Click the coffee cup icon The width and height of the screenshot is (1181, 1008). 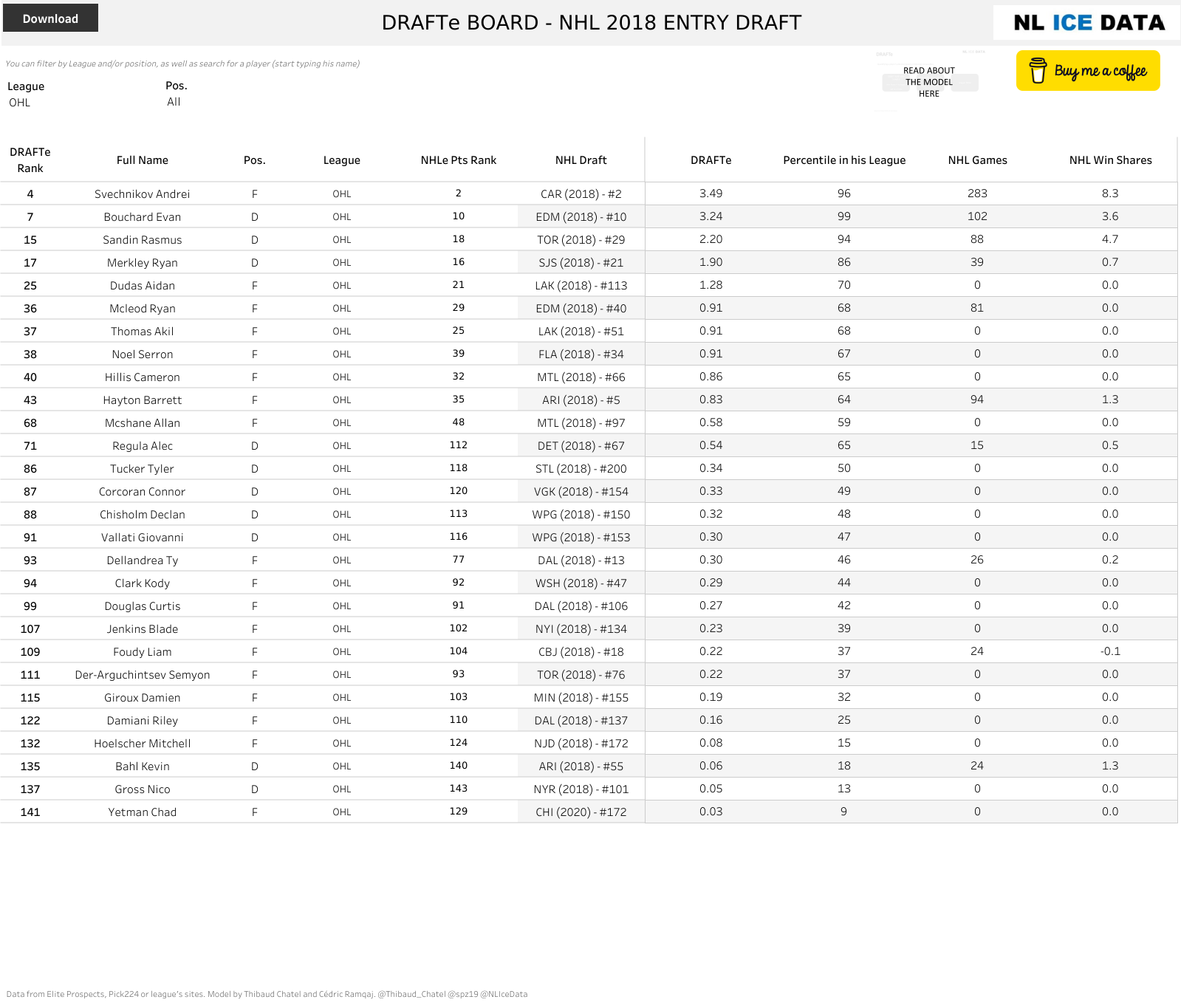[x=1038, y=71]
